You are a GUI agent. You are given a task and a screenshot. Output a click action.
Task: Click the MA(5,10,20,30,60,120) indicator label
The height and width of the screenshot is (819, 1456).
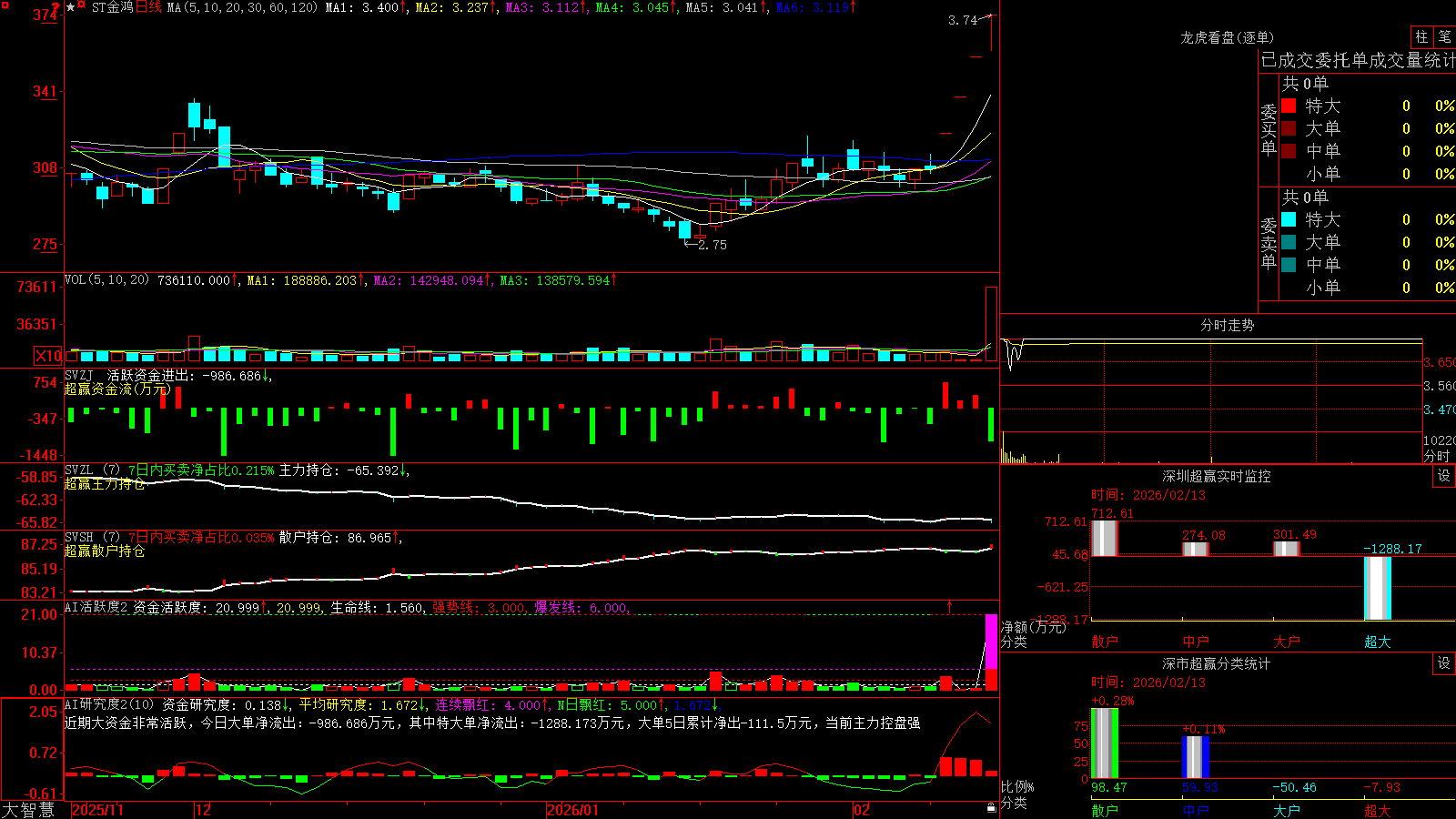pos(242,7)
